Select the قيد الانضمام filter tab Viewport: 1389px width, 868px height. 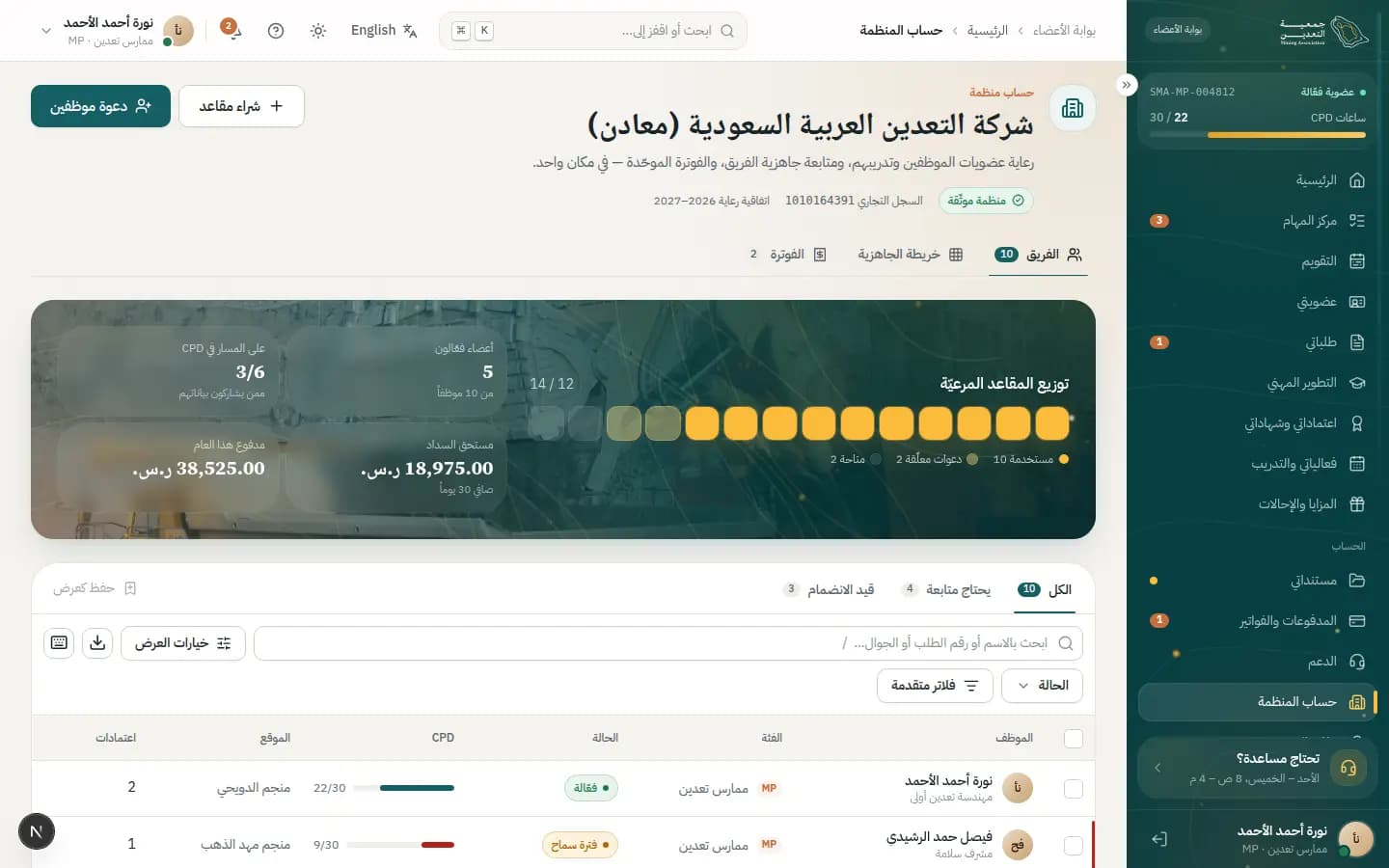pyautogui.click(x=829, y=589)
